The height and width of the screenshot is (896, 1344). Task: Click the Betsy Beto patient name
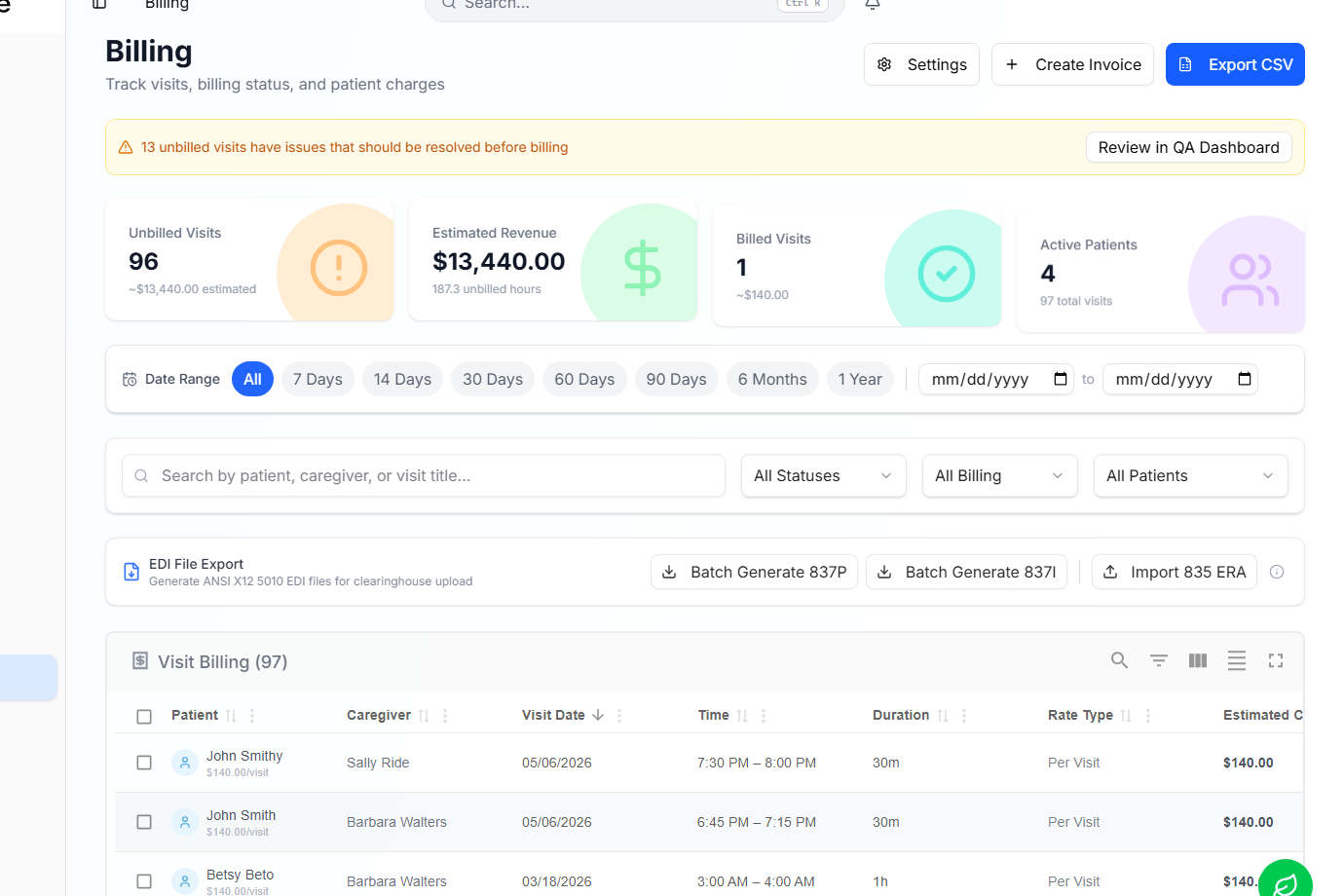(240, 875)
